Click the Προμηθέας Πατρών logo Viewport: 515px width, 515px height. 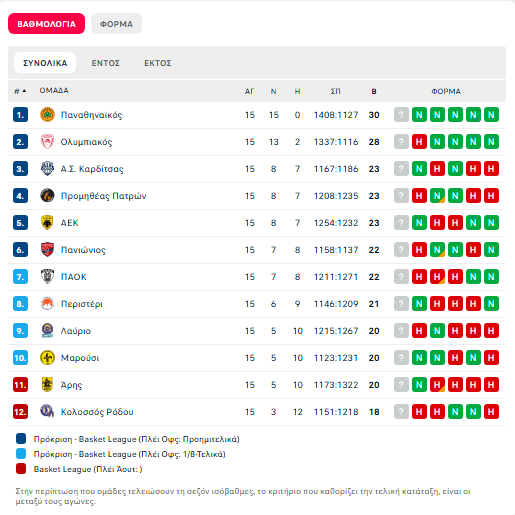(x=47, y=196)
